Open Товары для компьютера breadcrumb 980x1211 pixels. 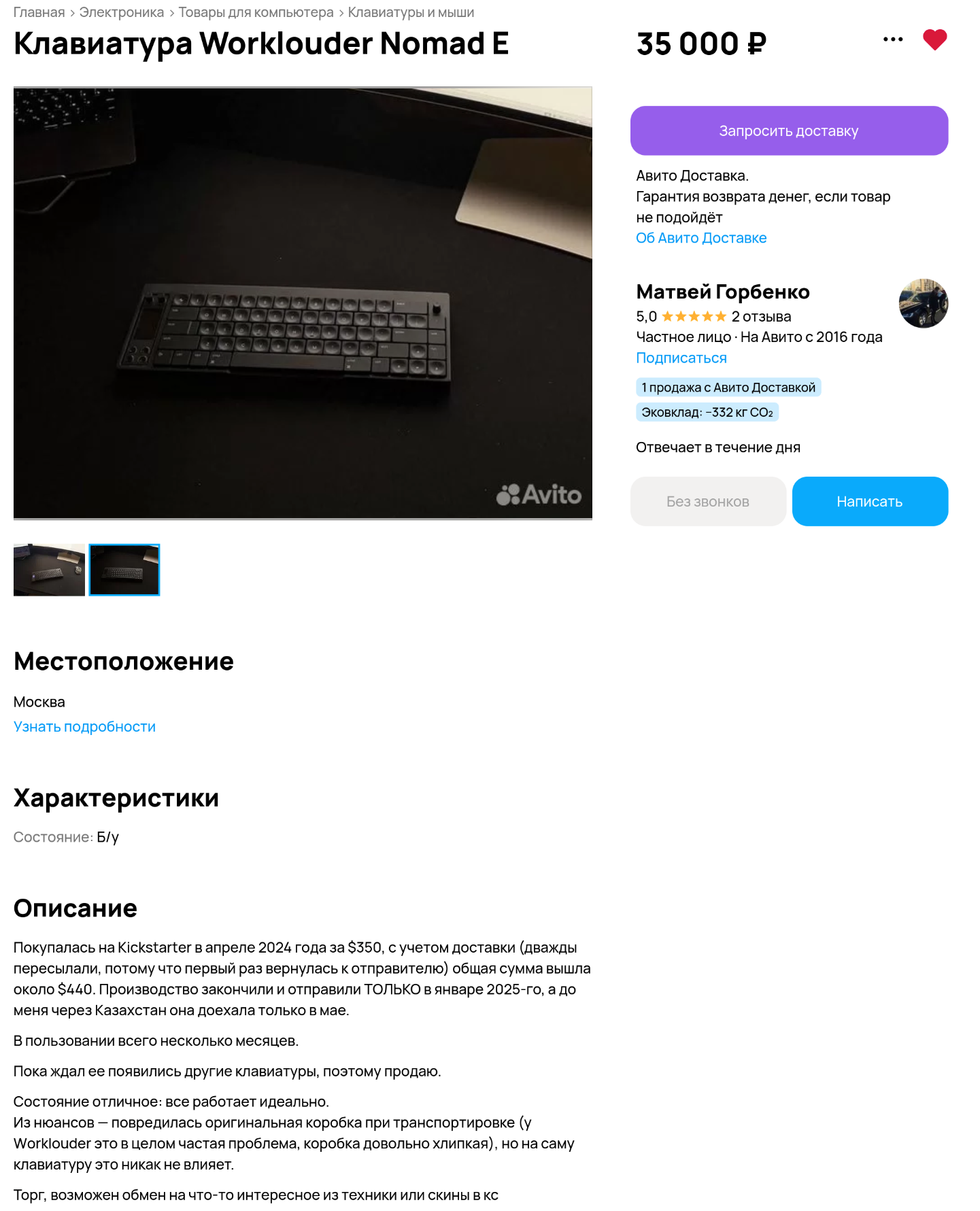tap(256, 12)
